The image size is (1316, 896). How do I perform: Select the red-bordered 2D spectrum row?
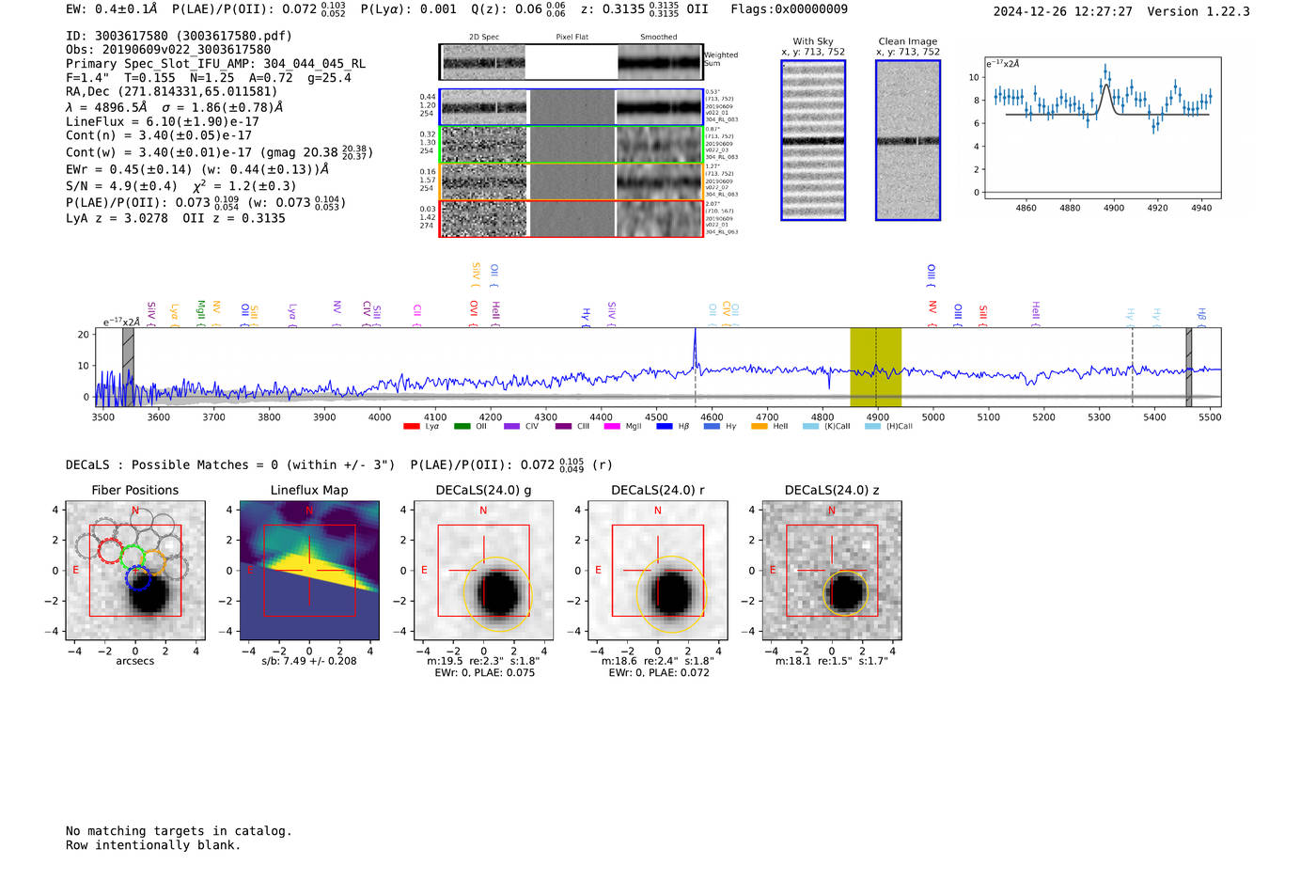[572, 219]
